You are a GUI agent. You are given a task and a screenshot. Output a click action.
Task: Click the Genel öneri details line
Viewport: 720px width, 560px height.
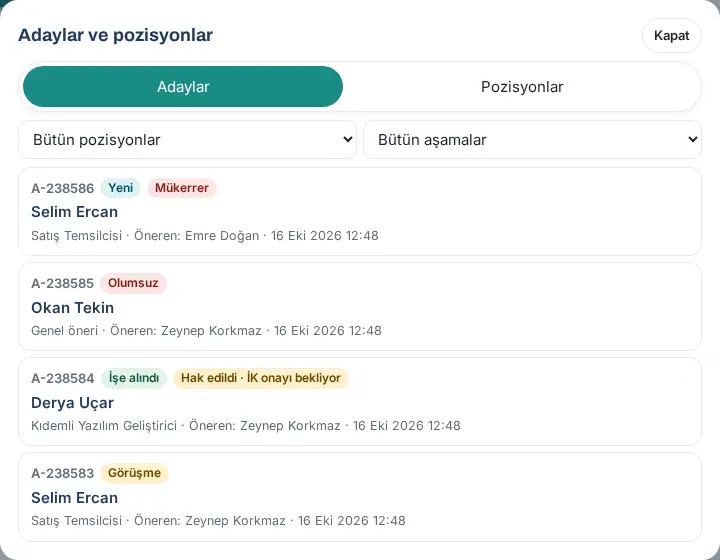(x=206, y=330)
